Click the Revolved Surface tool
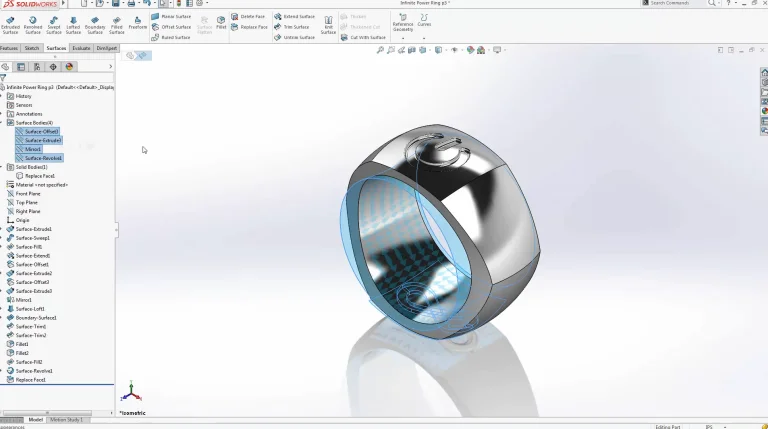 click(33, 24)
